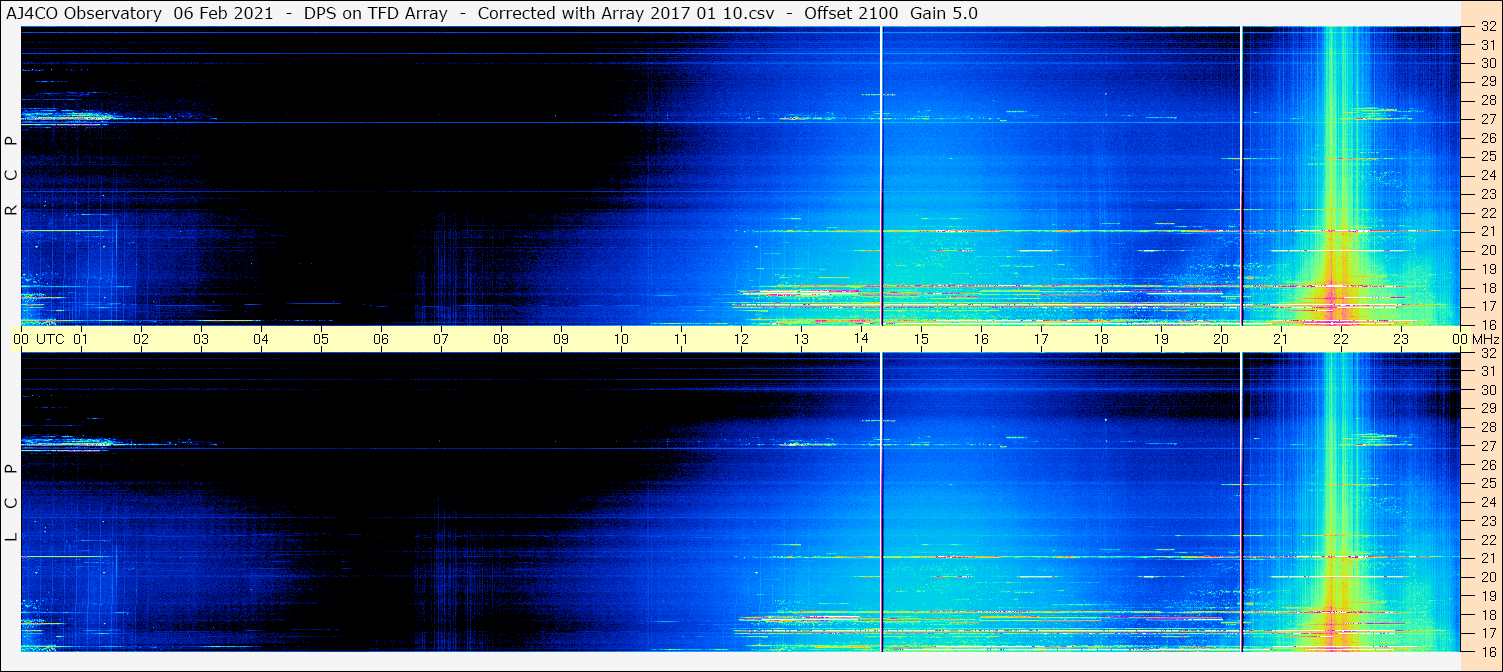This screenshot has height=672, width=1503.
Task: Click 27 MHz label on upper RCP scale
Action: (1487, 119)
